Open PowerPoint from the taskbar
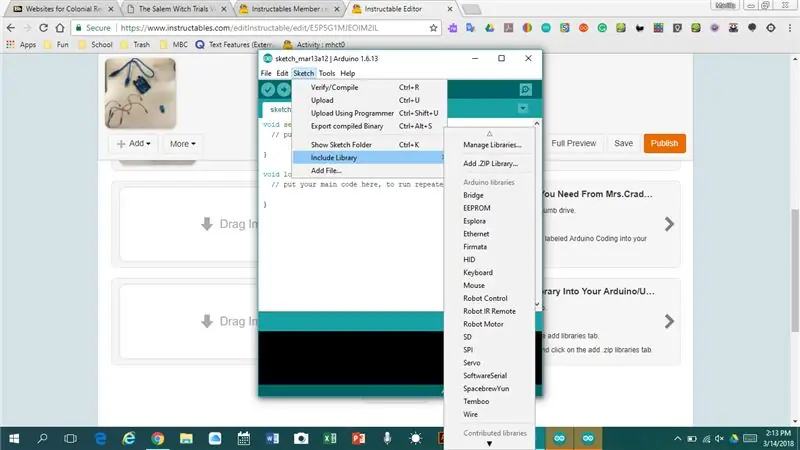 point(358,438)
